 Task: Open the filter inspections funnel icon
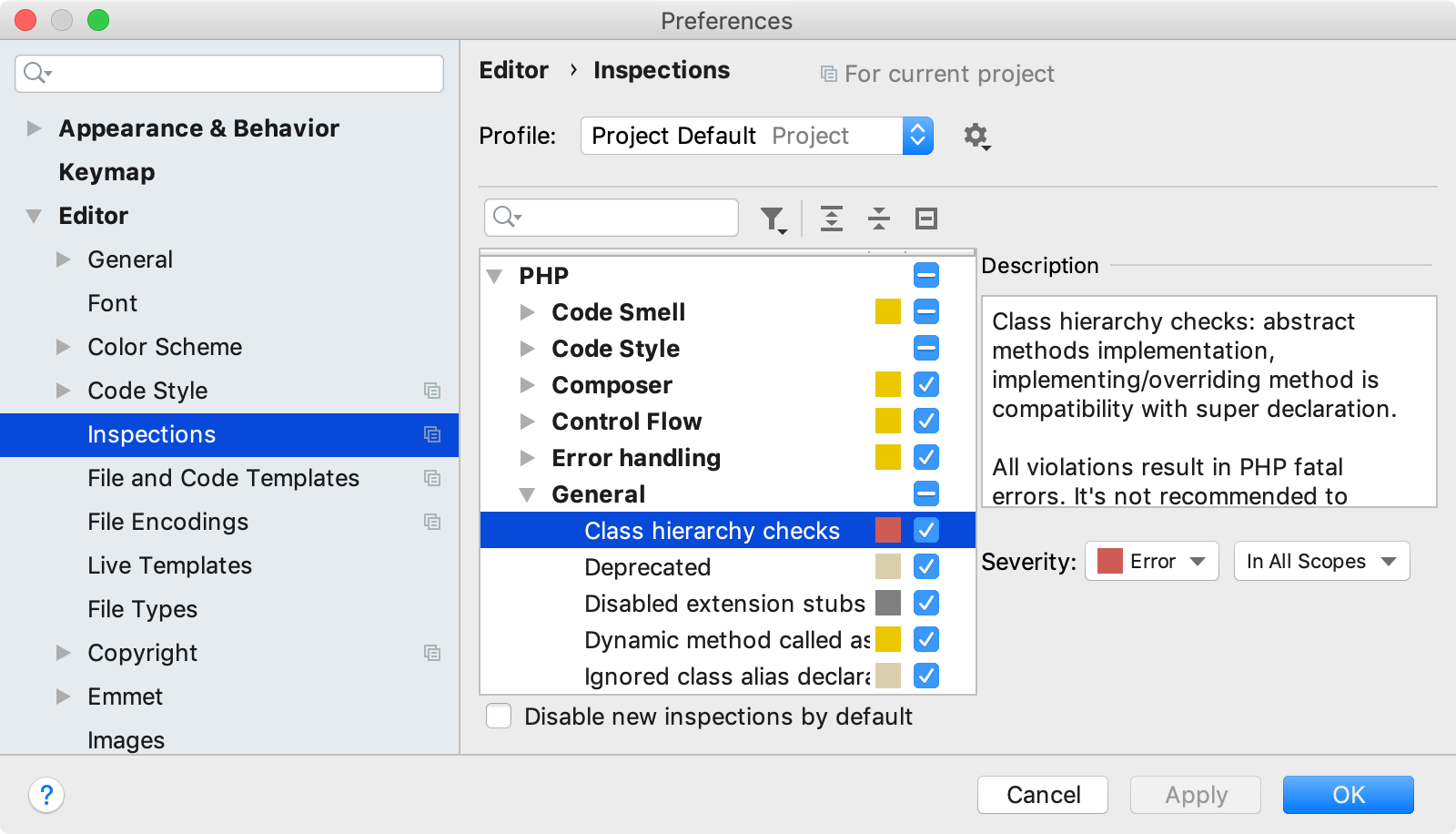[773, 219]
